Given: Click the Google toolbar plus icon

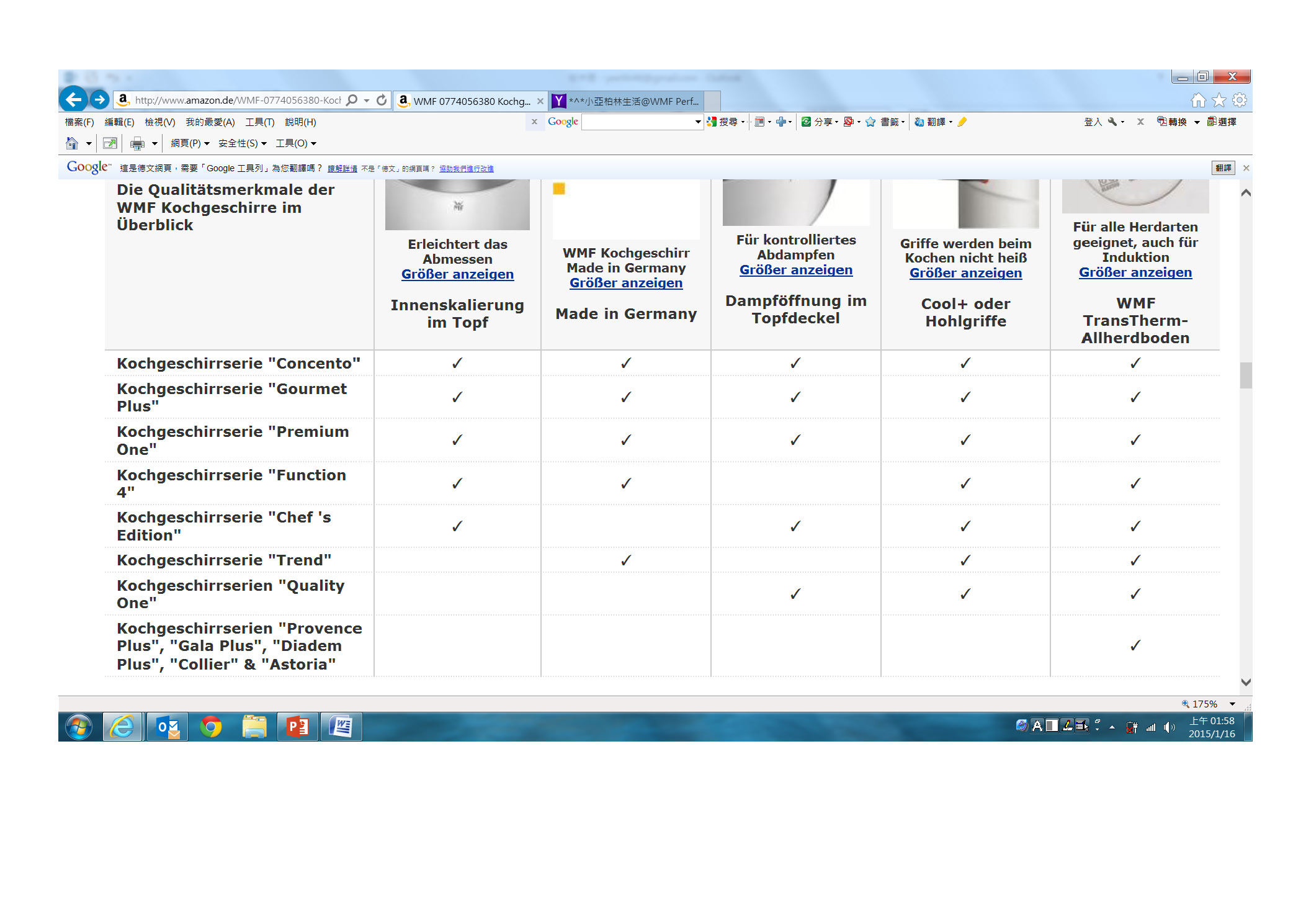Looking at the screenshot, I should [780, 122].
